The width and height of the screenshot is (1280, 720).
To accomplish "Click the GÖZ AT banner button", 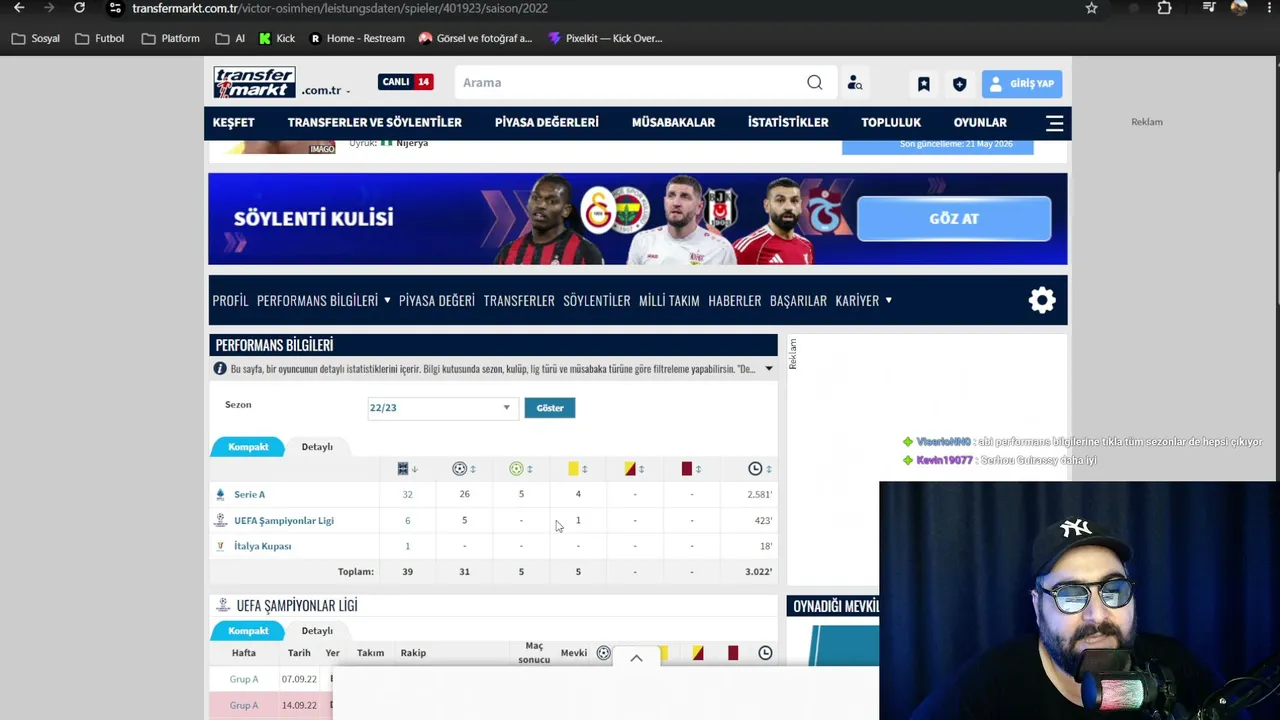I will click(x=954, y=219).
